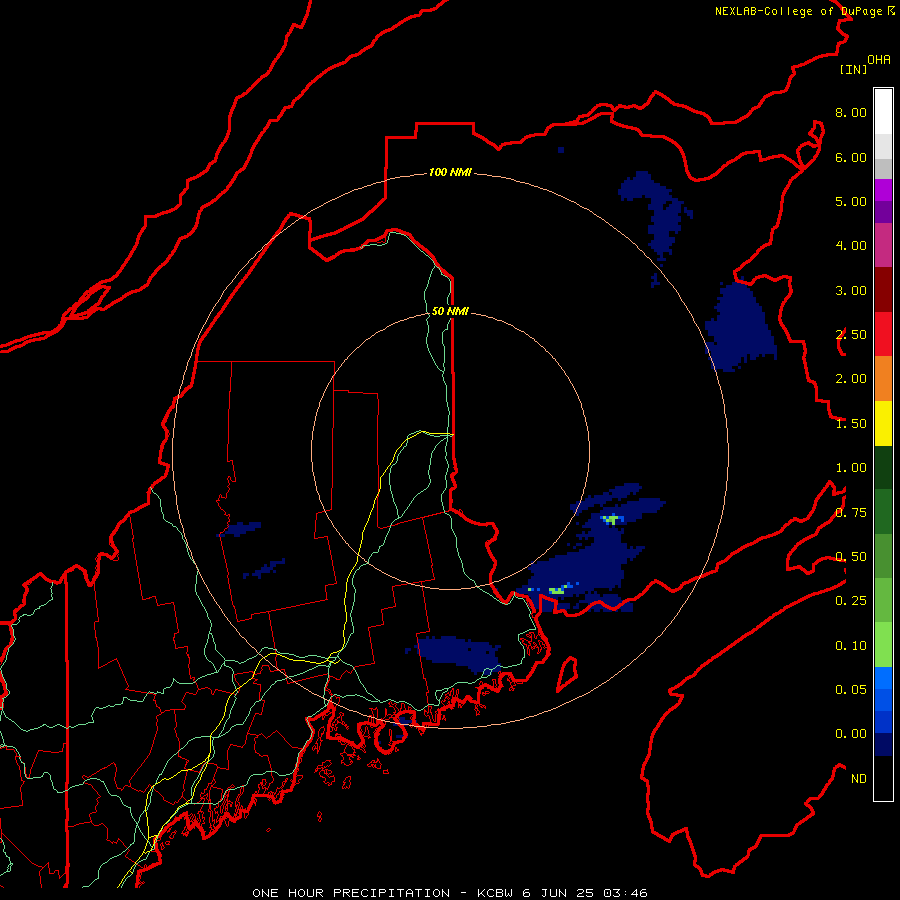Screen dimensions: 900x900
Task: Pick the black ND swatch in legend
Action: point(883,778)
